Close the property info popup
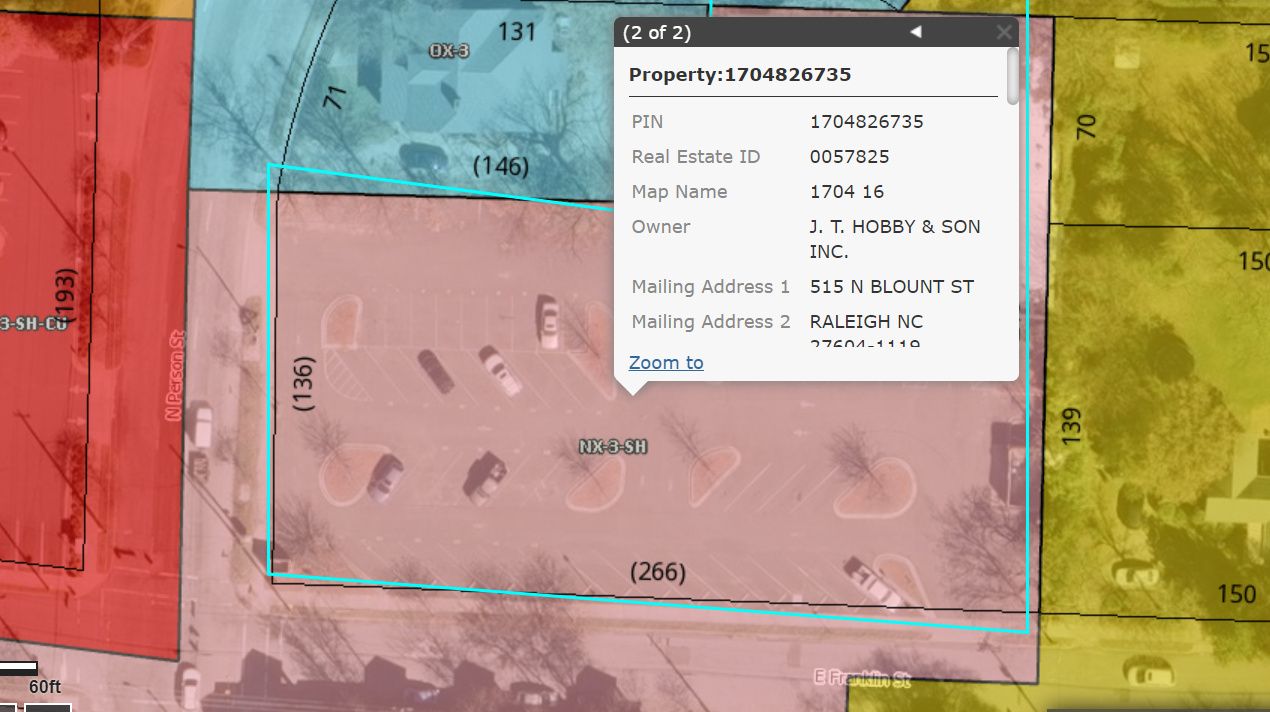Image resolution: width=1270 pixels, height=712 pixels. click(x=1003, y=32)
